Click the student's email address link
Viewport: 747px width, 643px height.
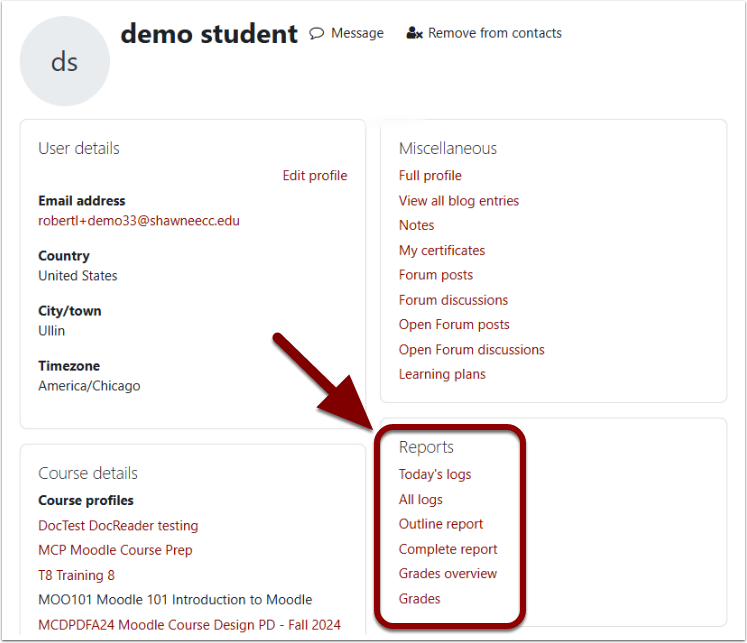coord(139,221)
